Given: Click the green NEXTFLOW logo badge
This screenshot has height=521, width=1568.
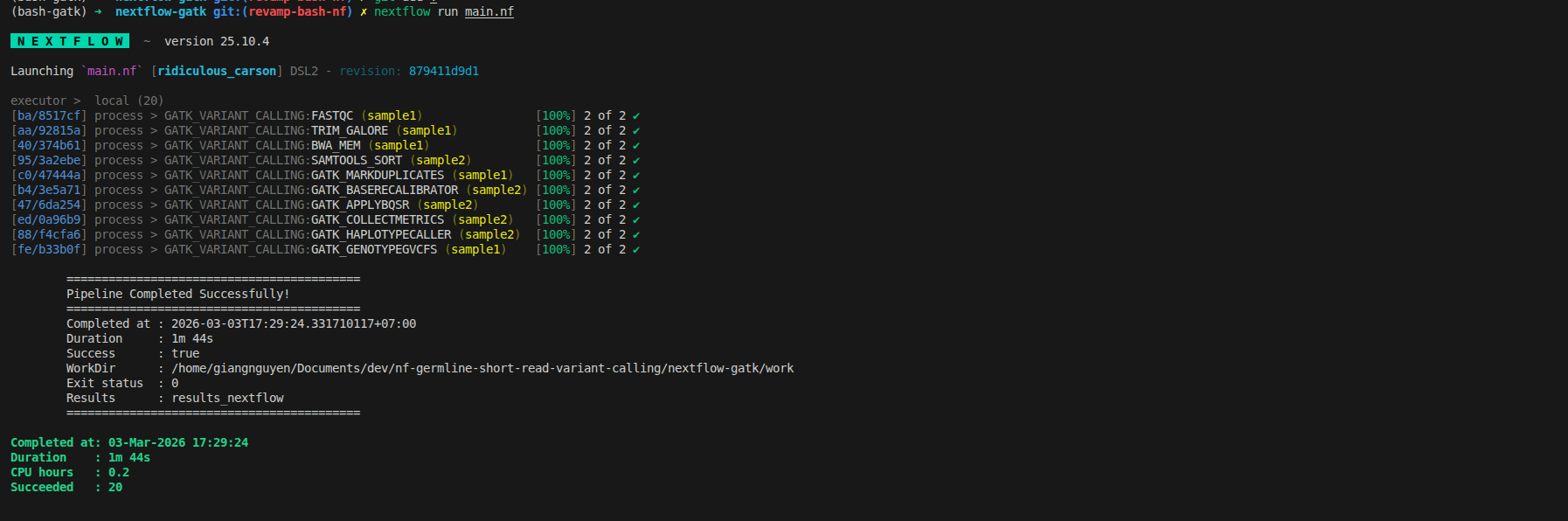Looking at the screenshot, I should click(x=70, y=41).
